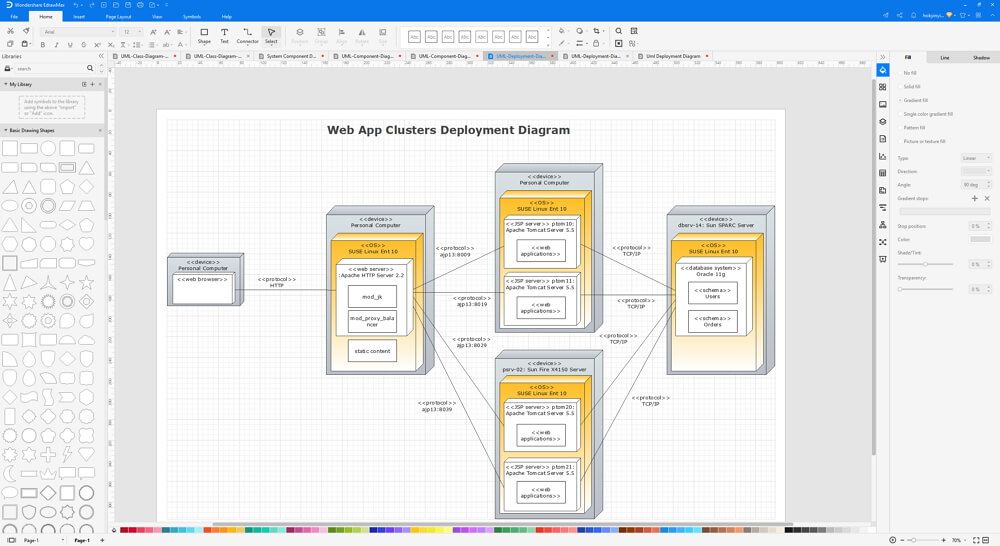The image size is (1000, 546).
Task: Click the library search input field
Action: (x=51, y=68)
